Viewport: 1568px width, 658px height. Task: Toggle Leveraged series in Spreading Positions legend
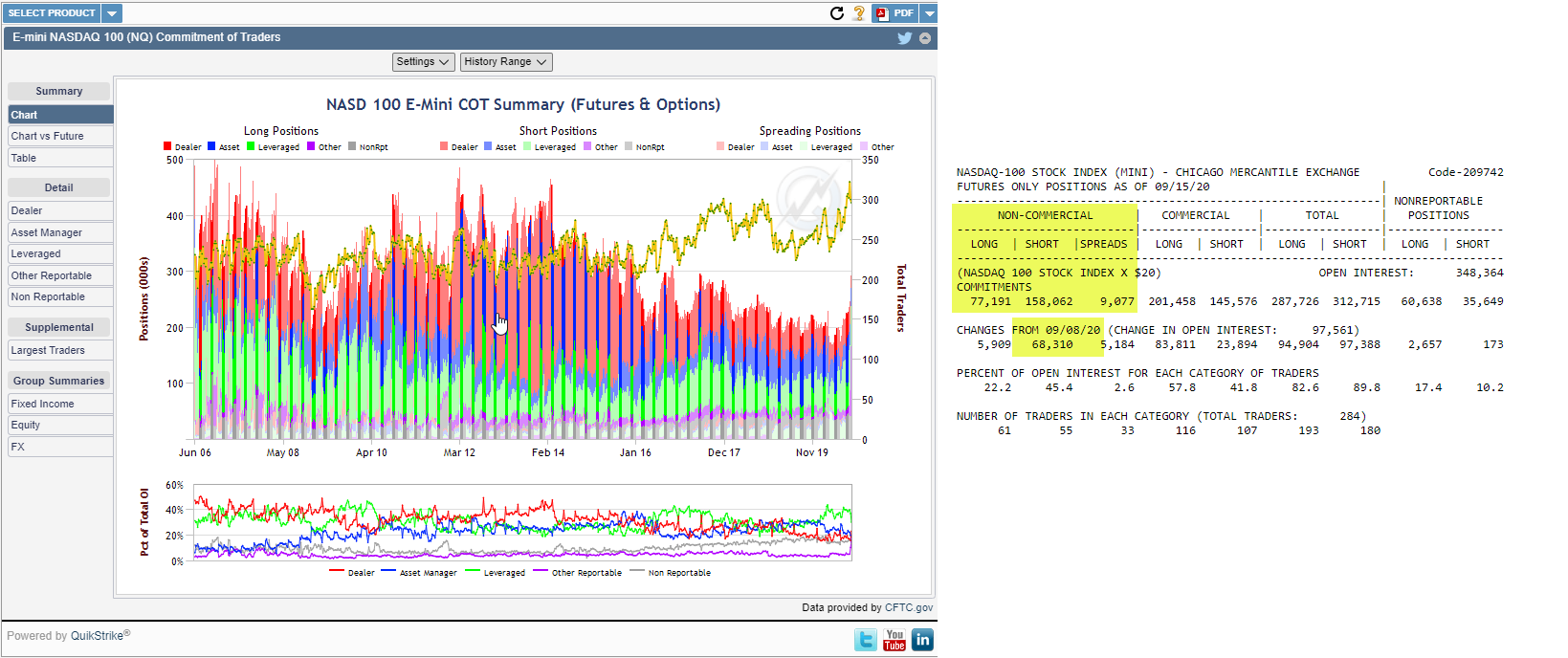(827, 147)
